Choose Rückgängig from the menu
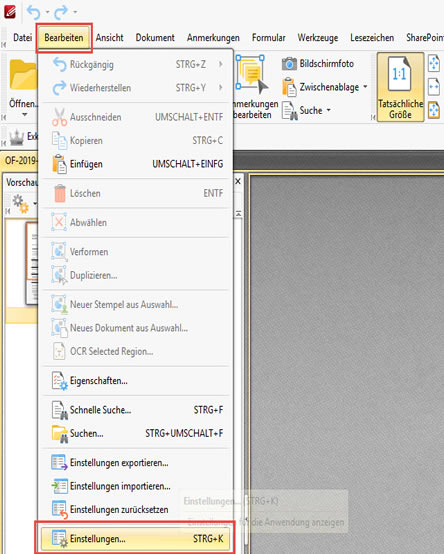This screenshot has width=444, height=554. 136,65
